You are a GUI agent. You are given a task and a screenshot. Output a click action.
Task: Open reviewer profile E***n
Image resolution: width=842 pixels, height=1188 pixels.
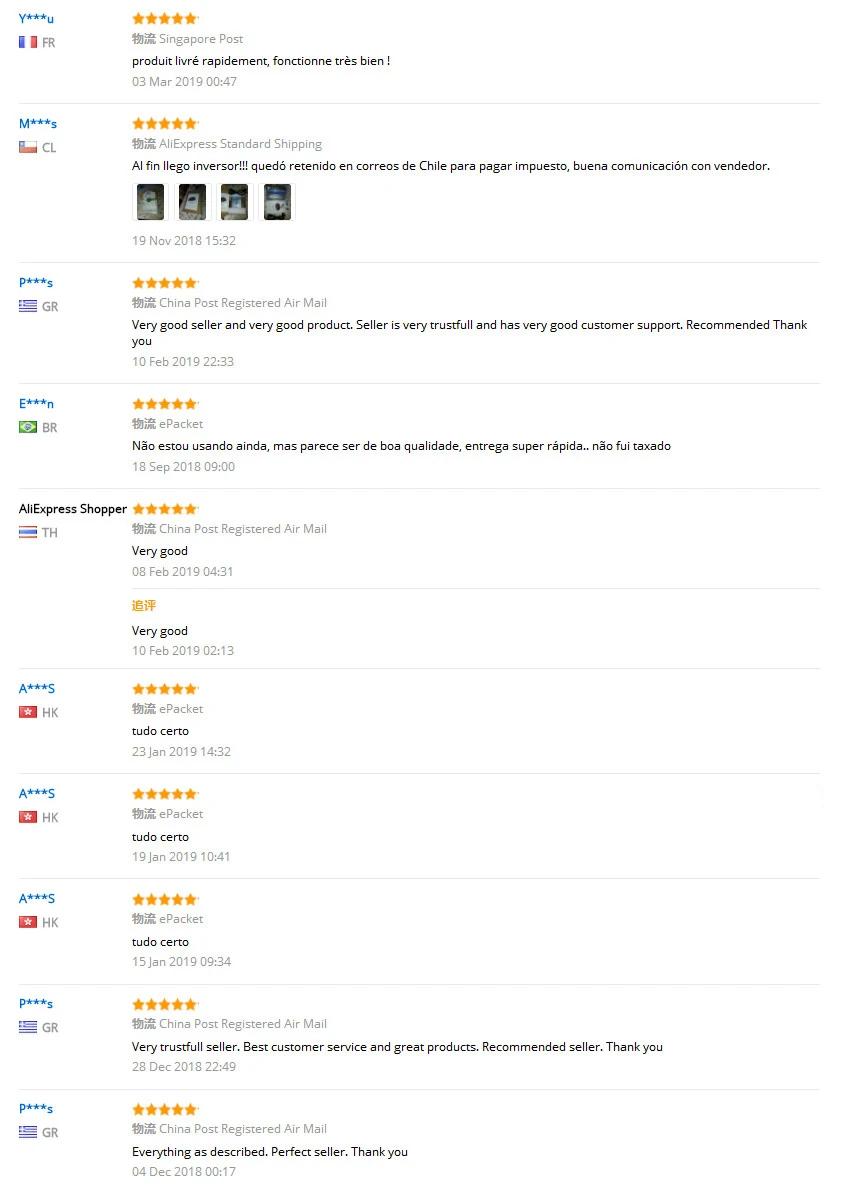(36, 404)
